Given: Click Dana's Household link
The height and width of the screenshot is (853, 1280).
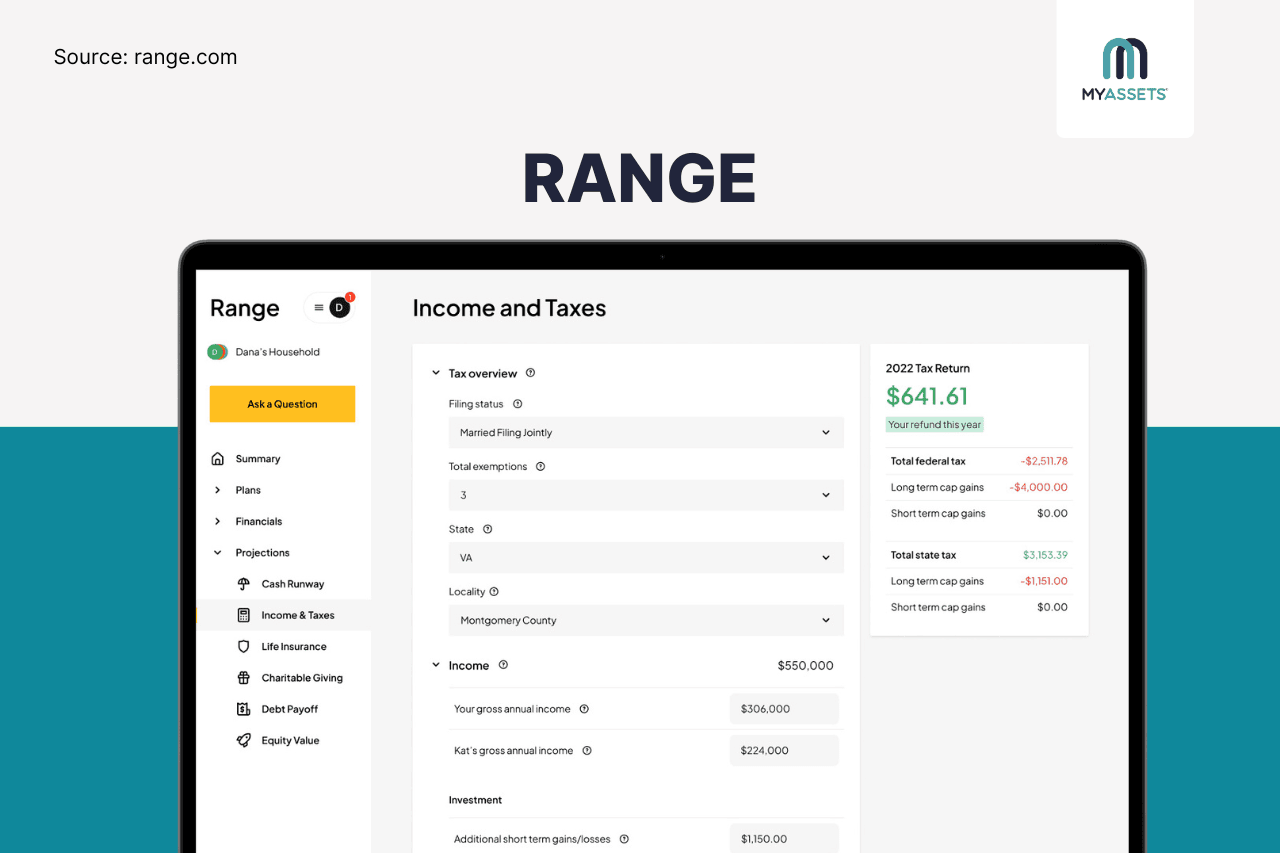Looking at the screenshot, I should point(277,352).
